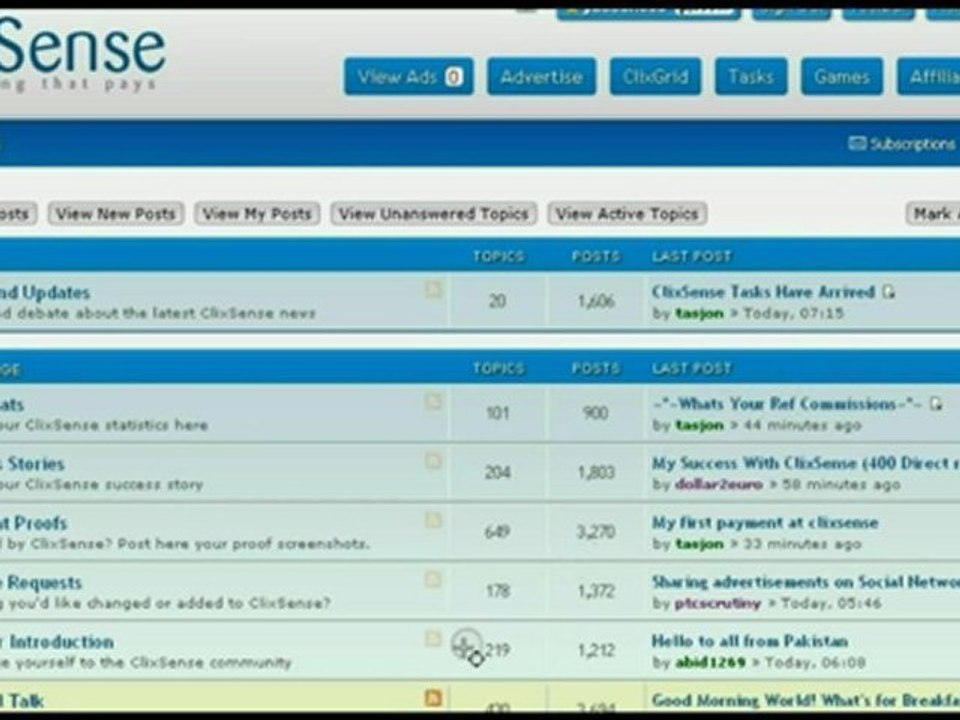Open the News and Updates forum
960x720 pixels.
tap(45, 293)
